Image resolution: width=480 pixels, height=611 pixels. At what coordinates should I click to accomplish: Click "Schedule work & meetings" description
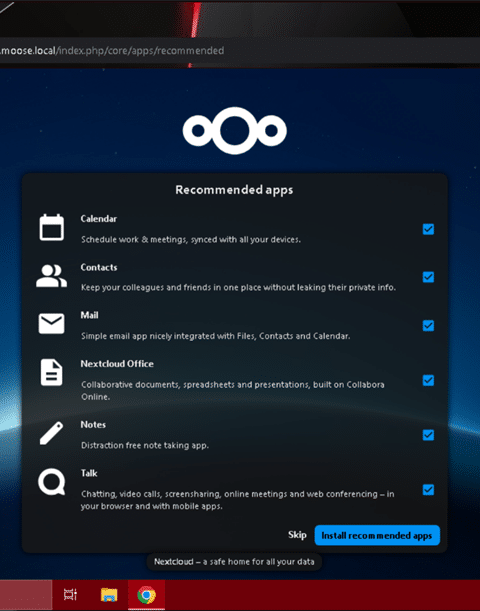tap(191, 239)
